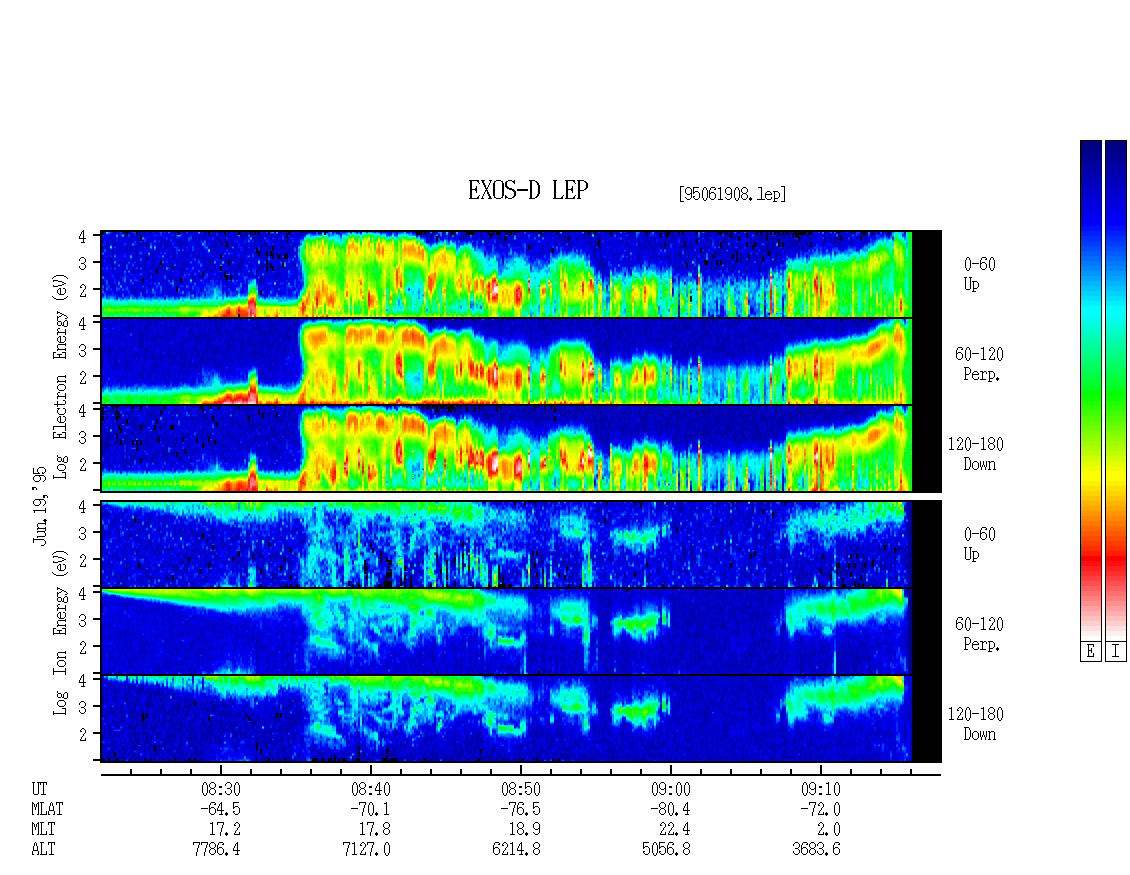Click the 08:50 UT tick label
This screenshot has width=1130, height=875.
(520, 789)
